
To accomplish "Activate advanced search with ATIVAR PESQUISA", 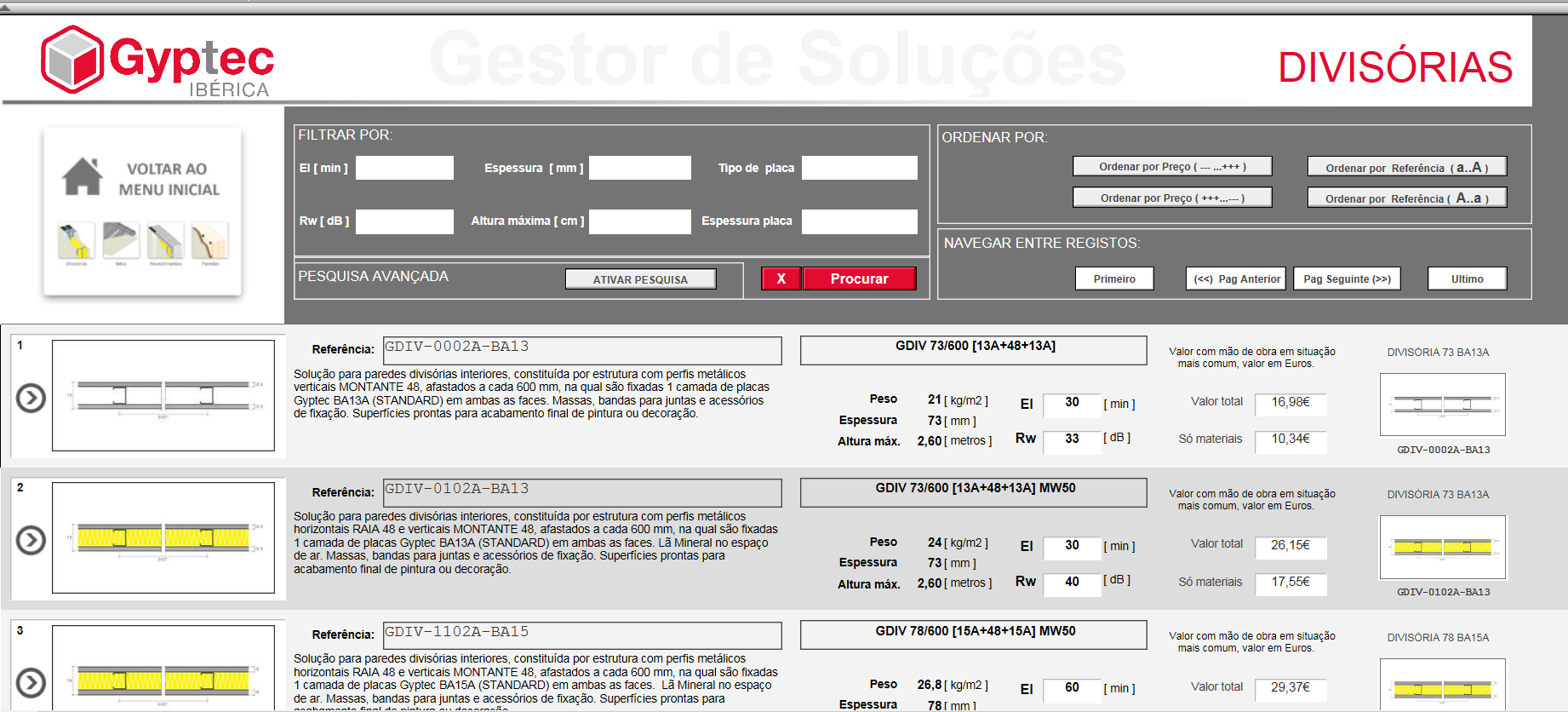I will (641, 279).
